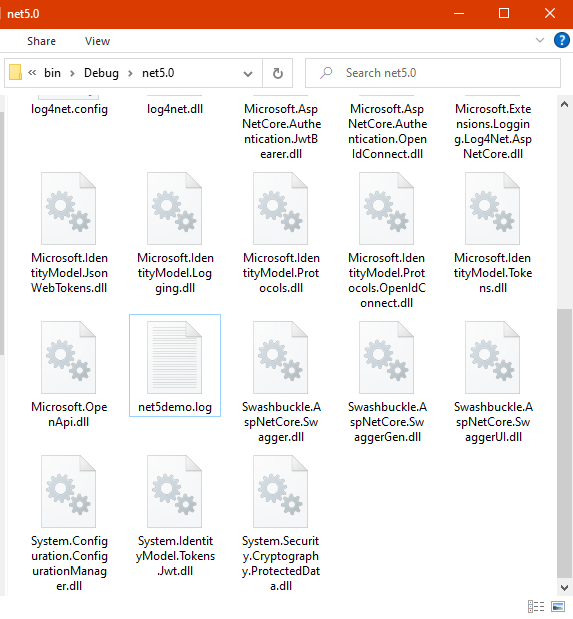This screenshot has width=573, height=619.
Task: Select the log4net.dll file name
Action: pos(175,109)
